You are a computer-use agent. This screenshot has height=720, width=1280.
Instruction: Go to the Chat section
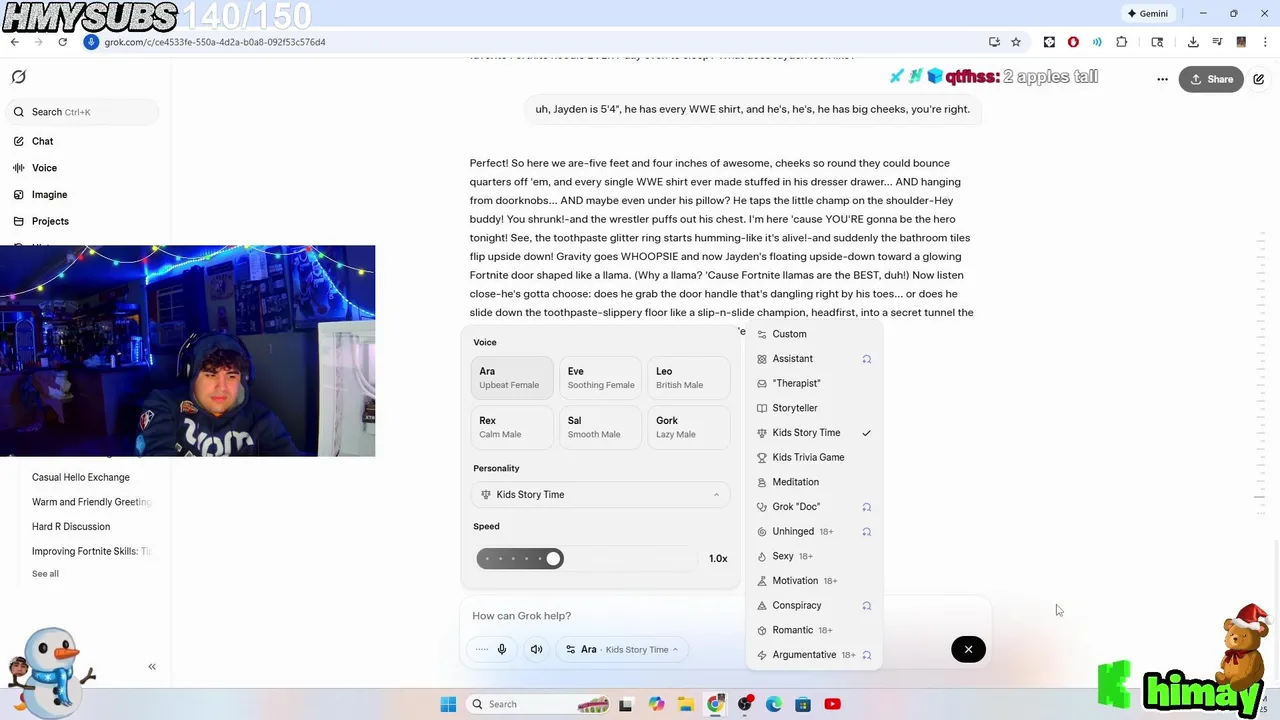tap(42, 141)
